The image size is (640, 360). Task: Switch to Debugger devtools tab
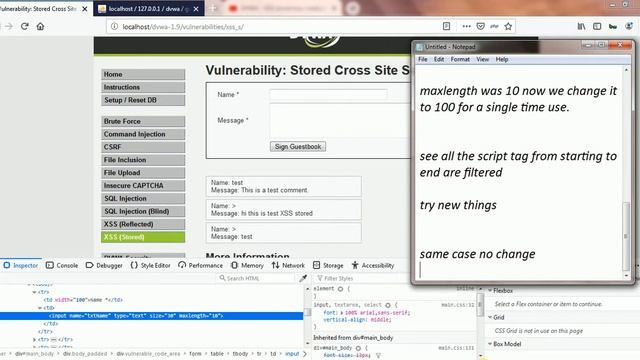coord(104,265)
